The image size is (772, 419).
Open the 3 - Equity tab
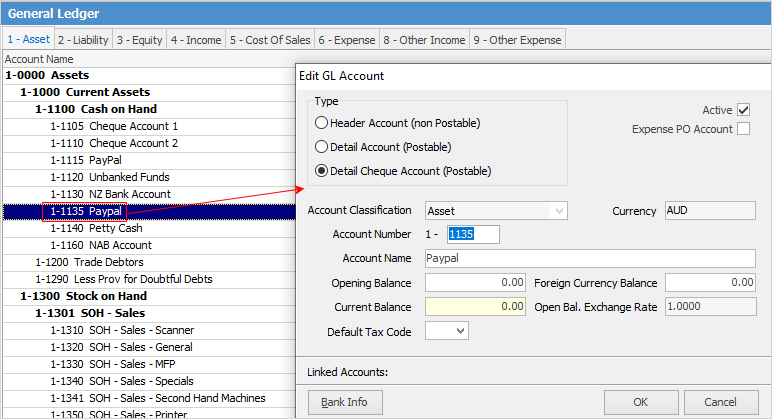pos(140,40)
